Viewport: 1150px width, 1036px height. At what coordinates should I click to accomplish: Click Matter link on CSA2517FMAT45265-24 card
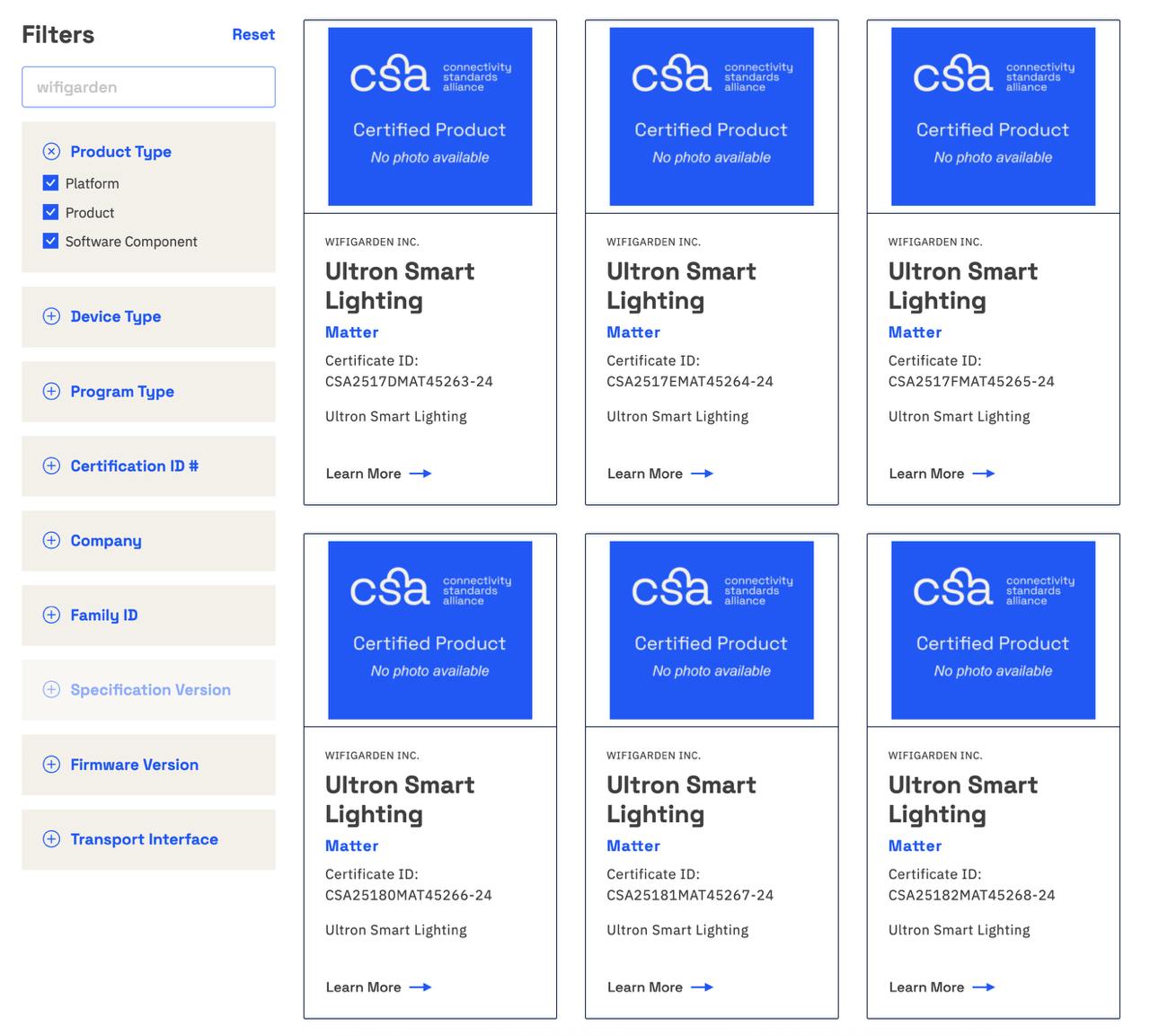(915, 332)
